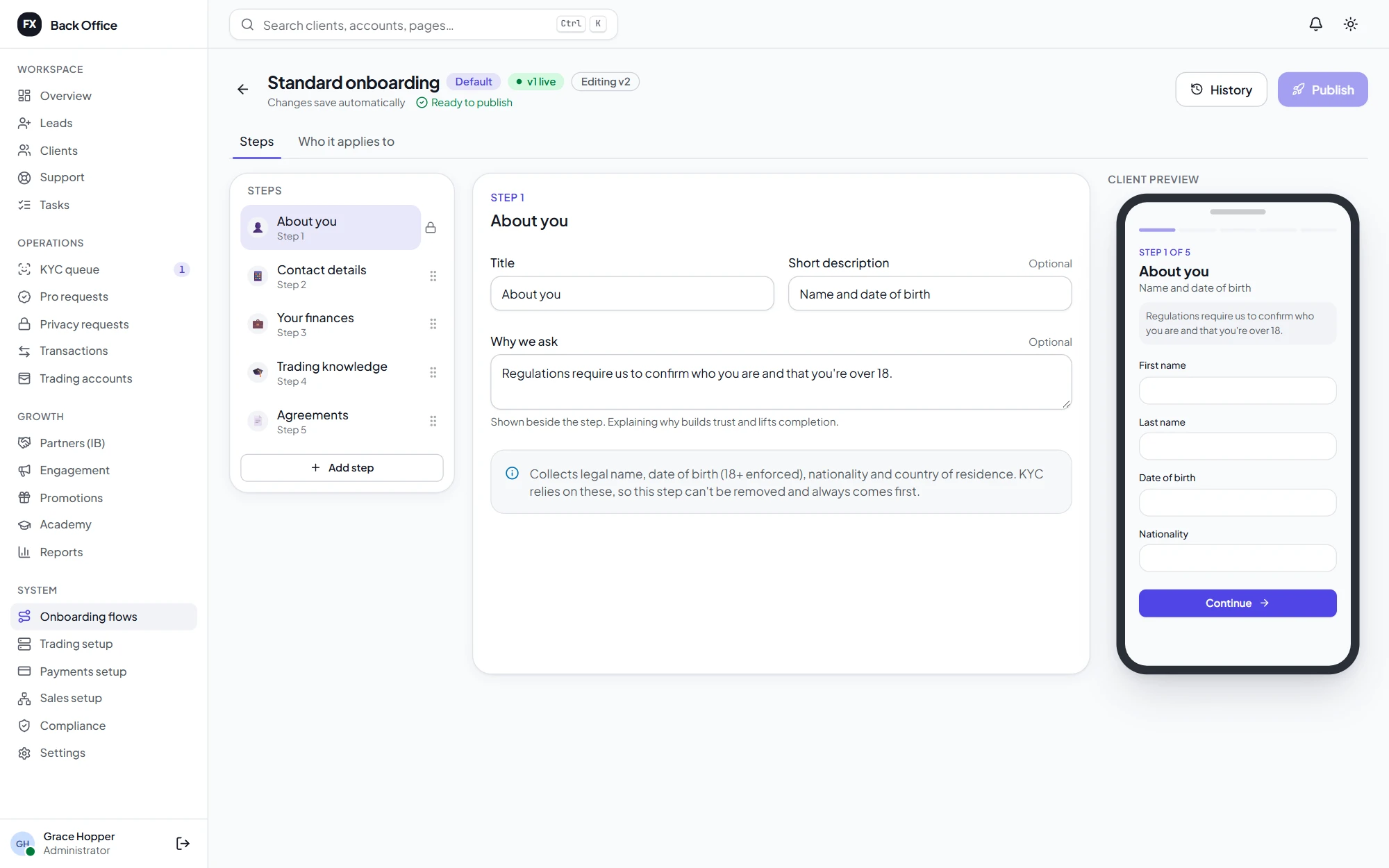Open Overview in the sidebar
This screenshot has height=868, width=1389.
(104, 96)
